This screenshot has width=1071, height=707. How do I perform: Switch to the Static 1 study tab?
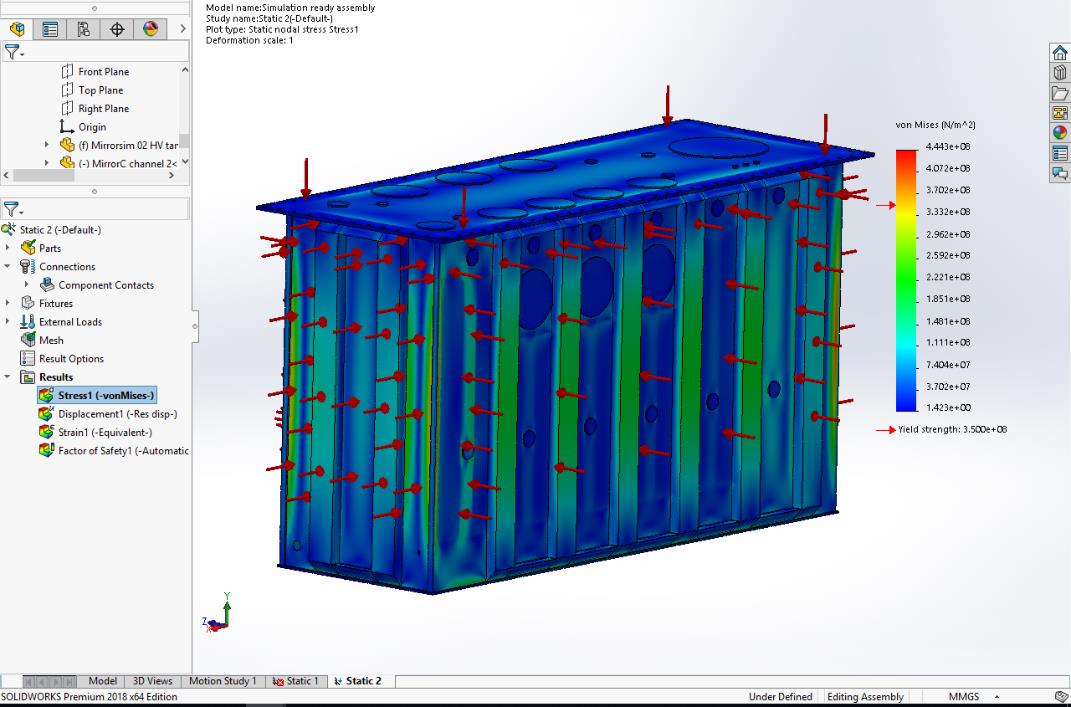click(x=295, y=681)
